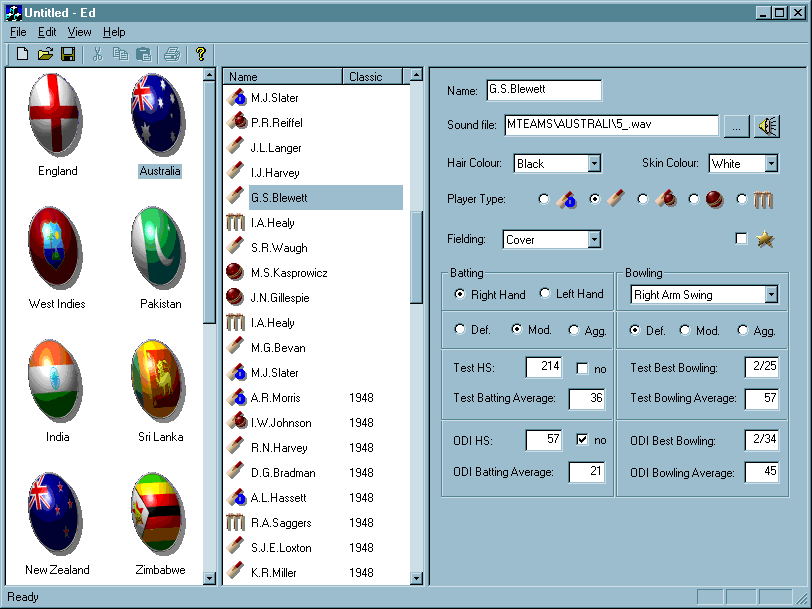Toggle the ODI HS 'no' checkbox
812x609 pixels.
tap(583, 439)
